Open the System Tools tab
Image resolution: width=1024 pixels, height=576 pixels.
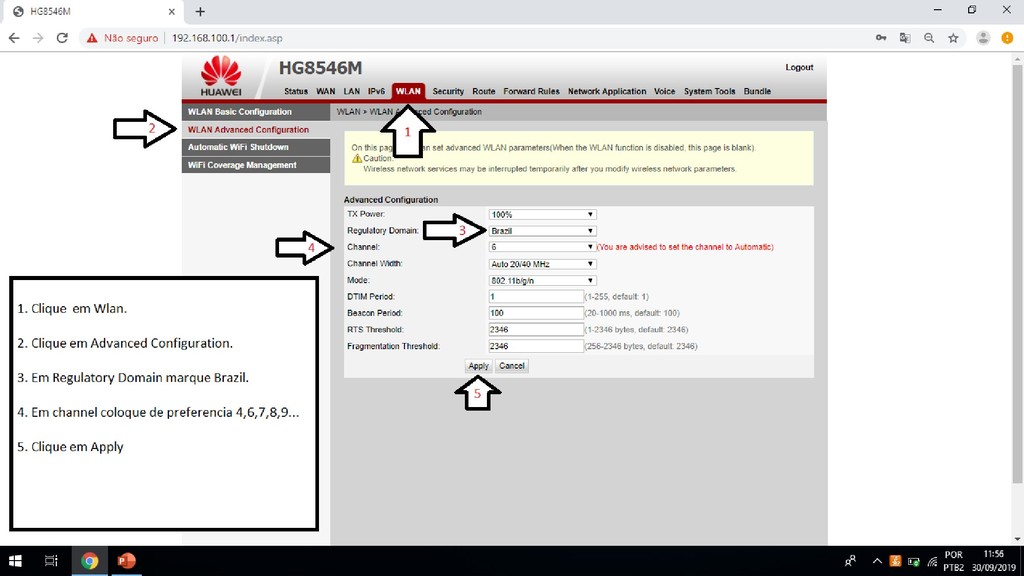[709, 91]
